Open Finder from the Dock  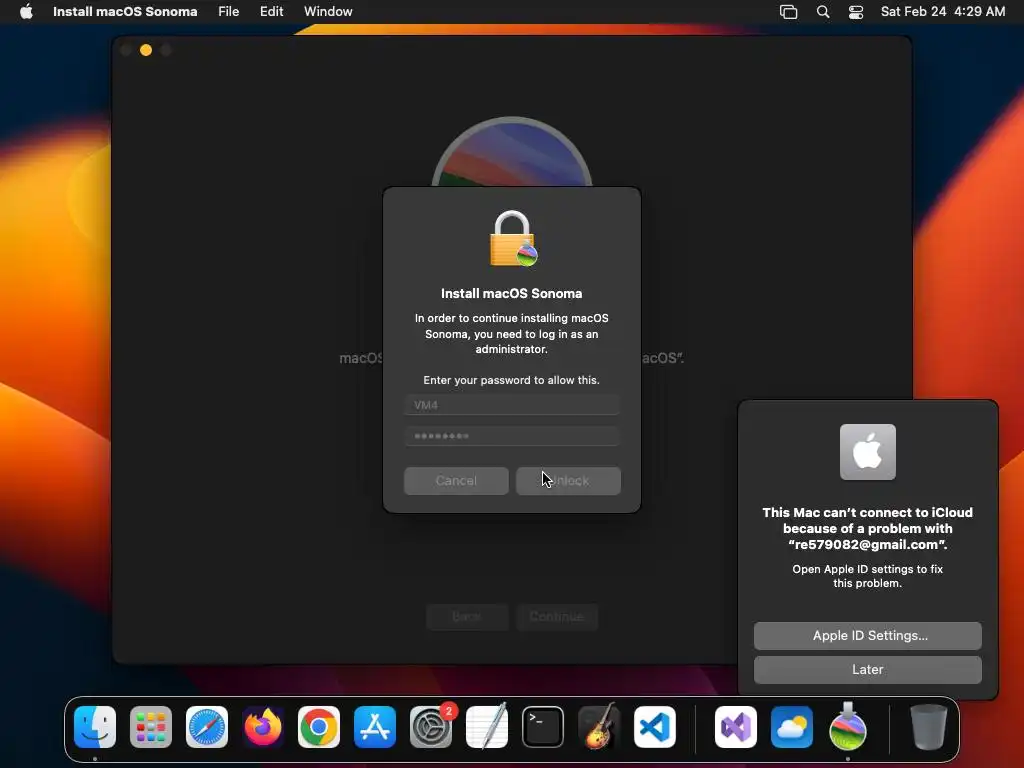(95, 727)
